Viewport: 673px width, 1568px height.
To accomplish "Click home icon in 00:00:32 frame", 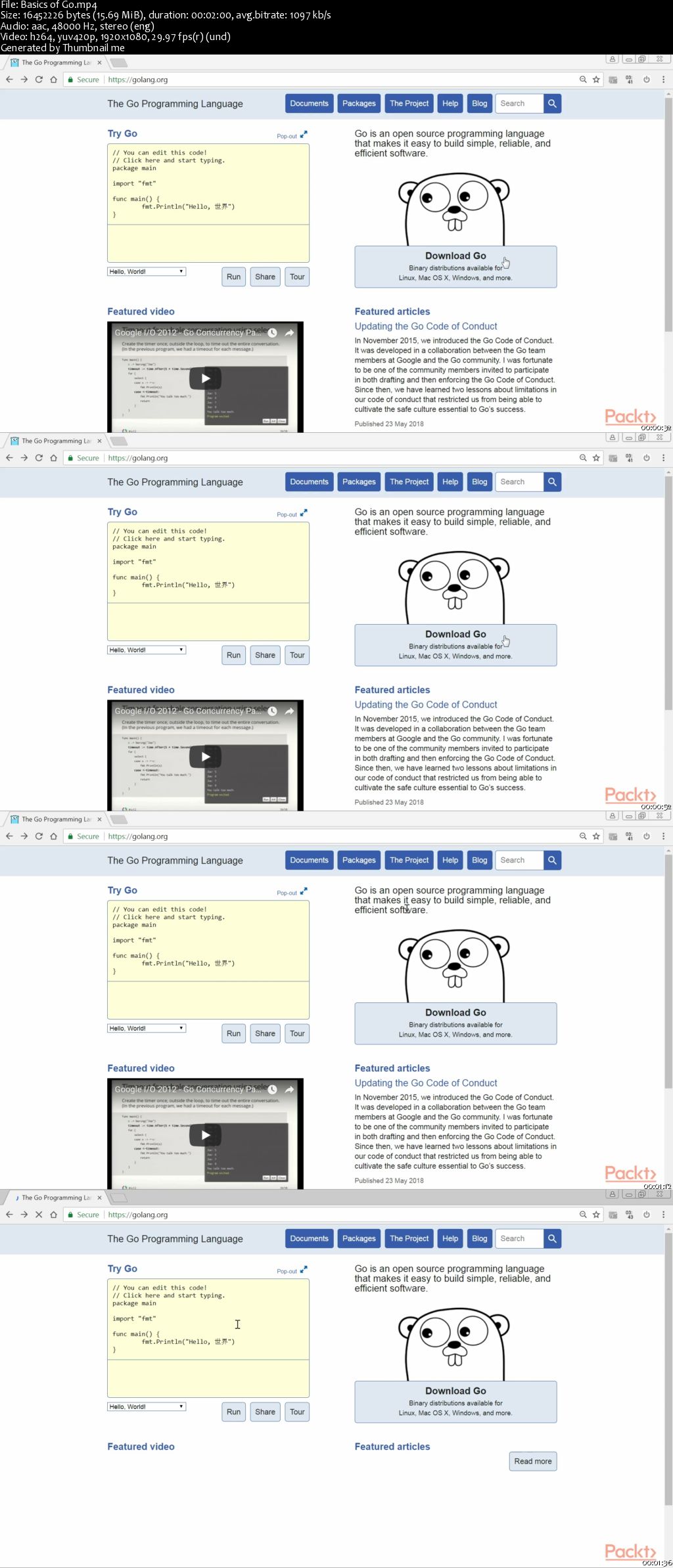I will (x=53, y=79).
